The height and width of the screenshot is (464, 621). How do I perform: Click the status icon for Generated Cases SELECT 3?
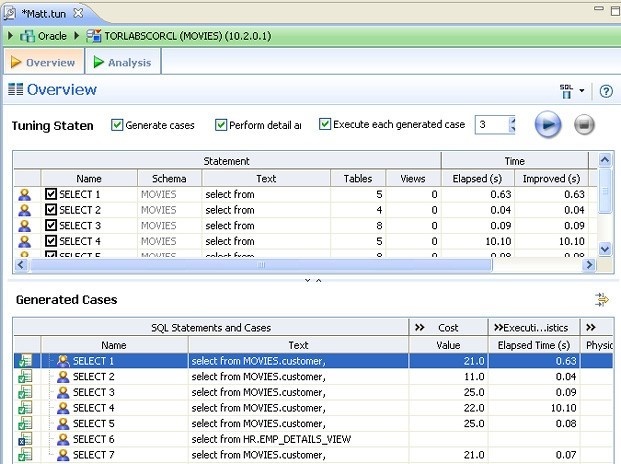pos(25,392)
